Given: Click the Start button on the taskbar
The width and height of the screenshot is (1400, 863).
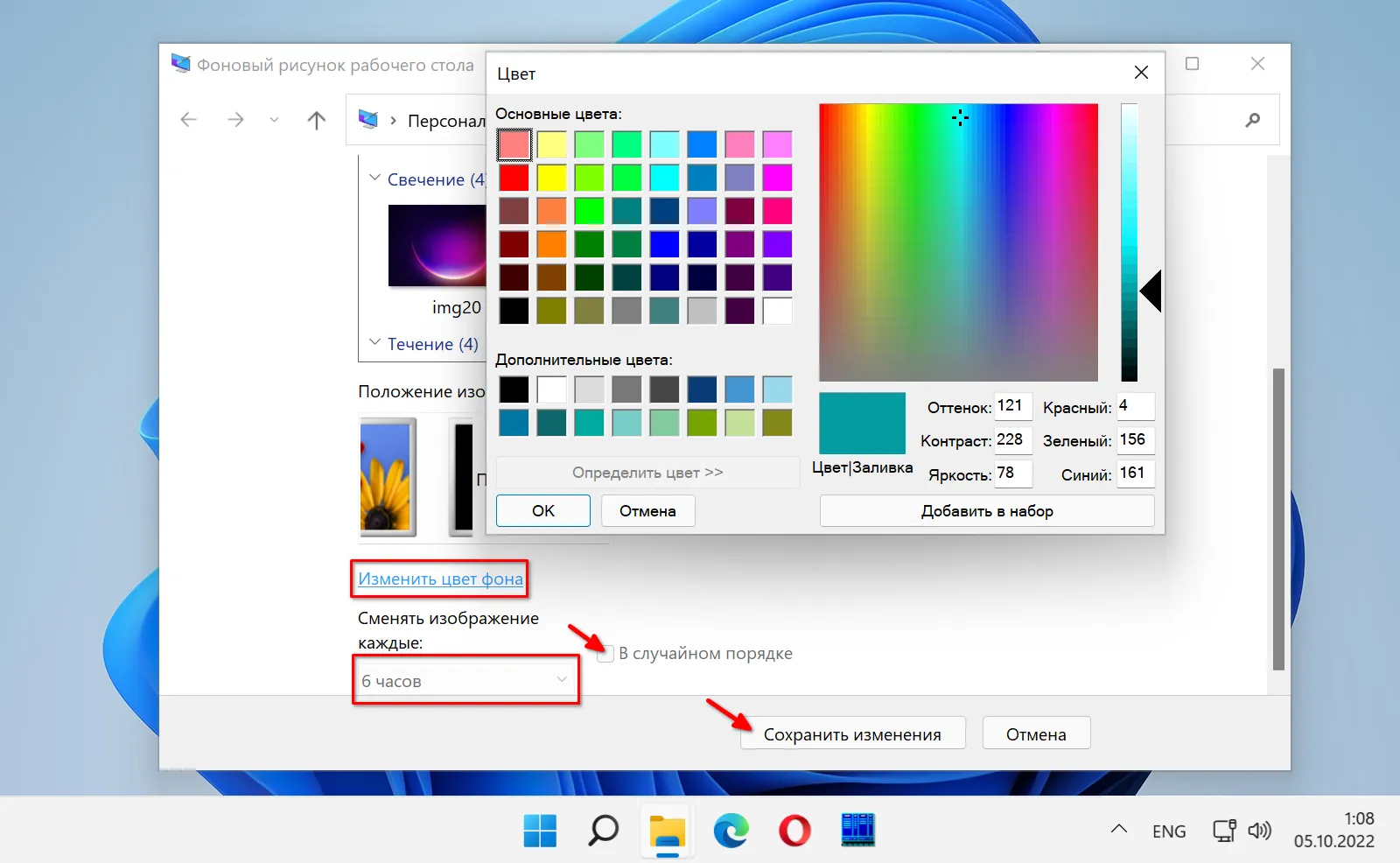Looking at the screenshot, I should click(540, 830).
